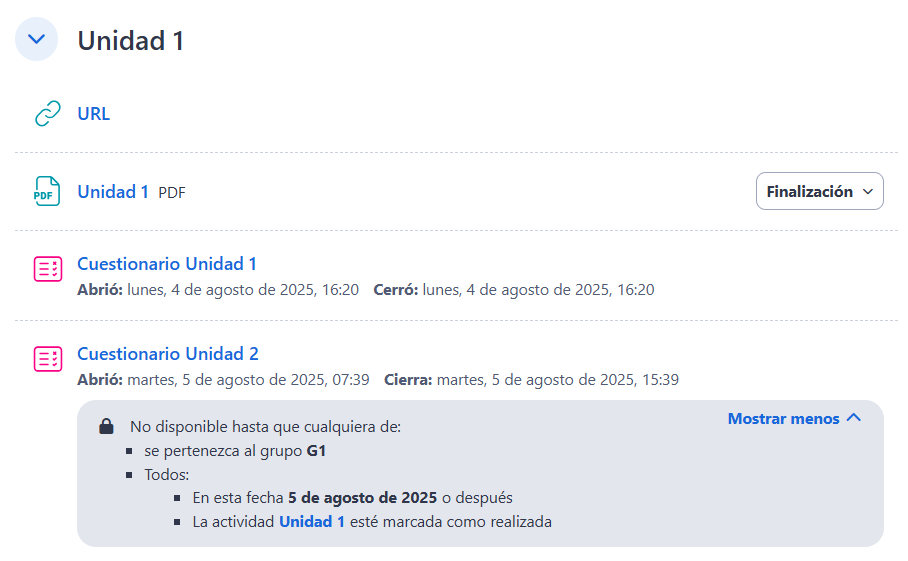Click the URL chain-link icon

[x=47, y=113]
